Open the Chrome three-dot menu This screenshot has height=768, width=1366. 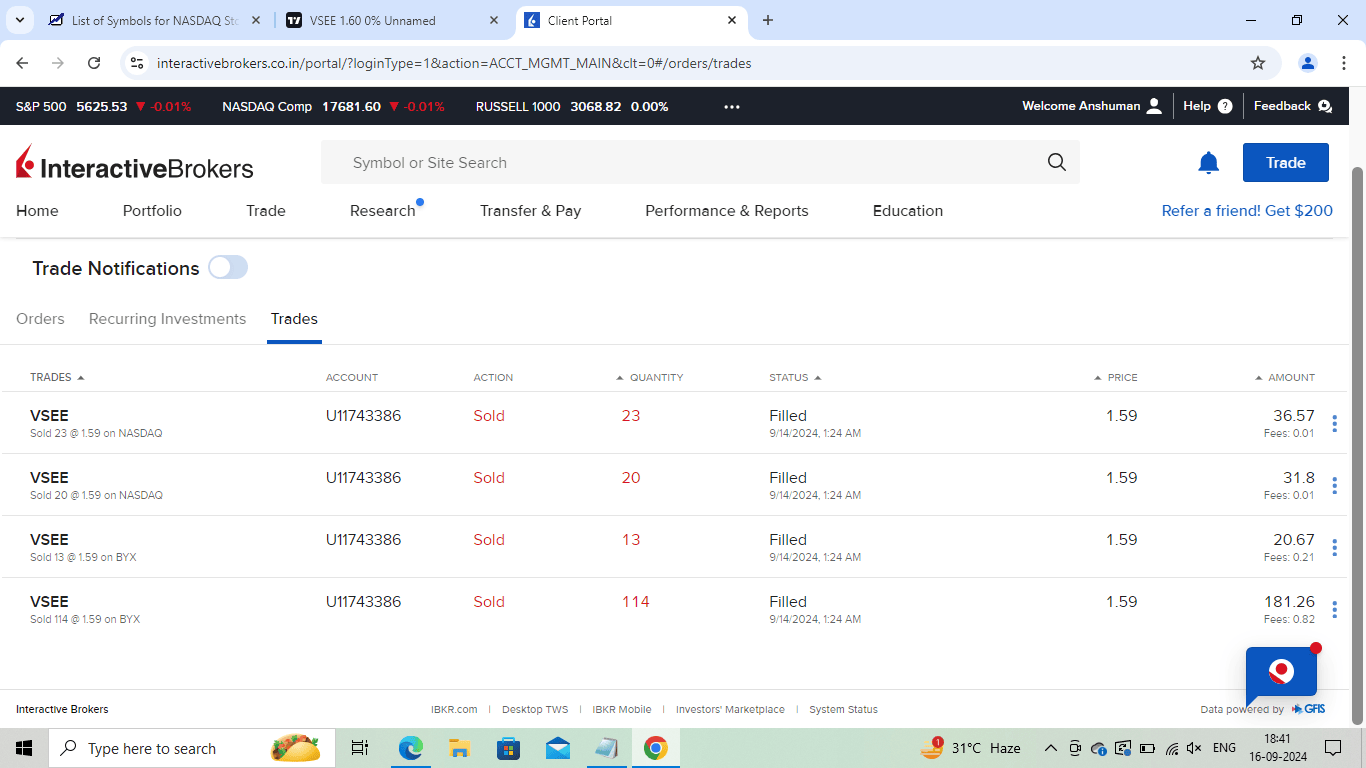click(x=1343, y=63)
